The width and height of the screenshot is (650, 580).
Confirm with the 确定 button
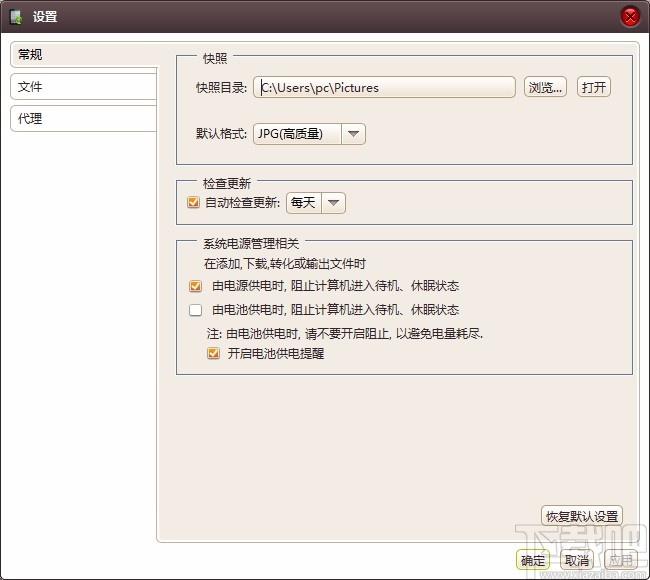coord(533,561)
